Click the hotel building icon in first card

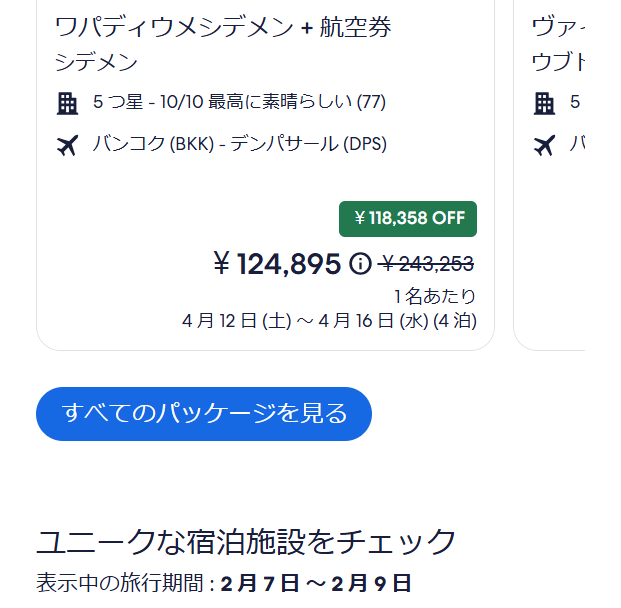[x=67, y=103]
